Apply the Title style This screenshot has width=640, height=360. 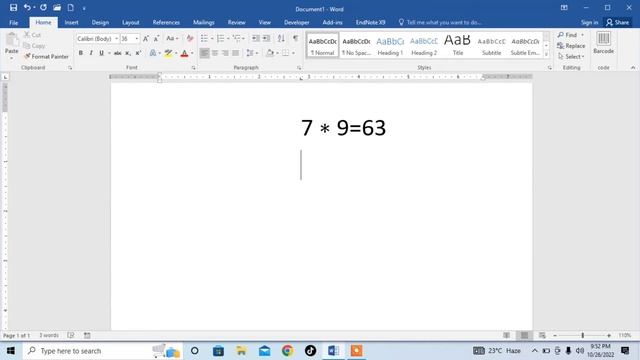click(458, 45)
